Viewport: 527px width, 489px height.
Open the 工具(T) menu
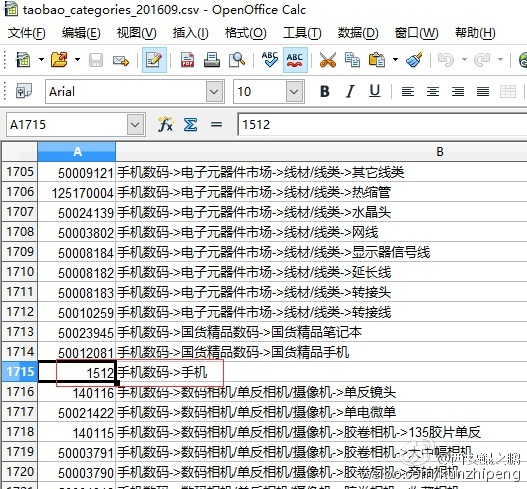[x=302, y=33]
